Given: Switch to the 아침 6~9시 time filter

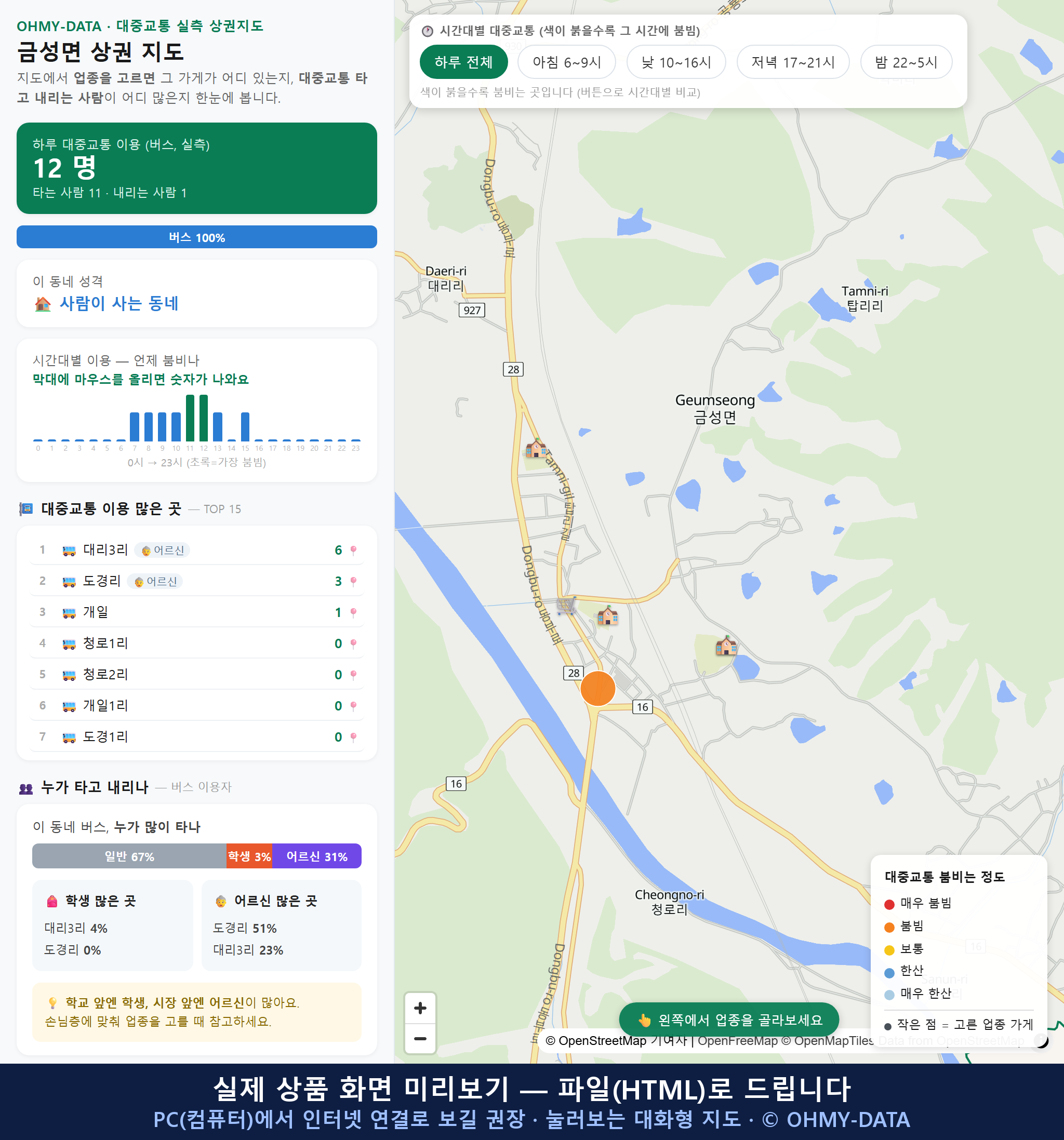Looking at the screenshot, I should [x=567, y=62].
